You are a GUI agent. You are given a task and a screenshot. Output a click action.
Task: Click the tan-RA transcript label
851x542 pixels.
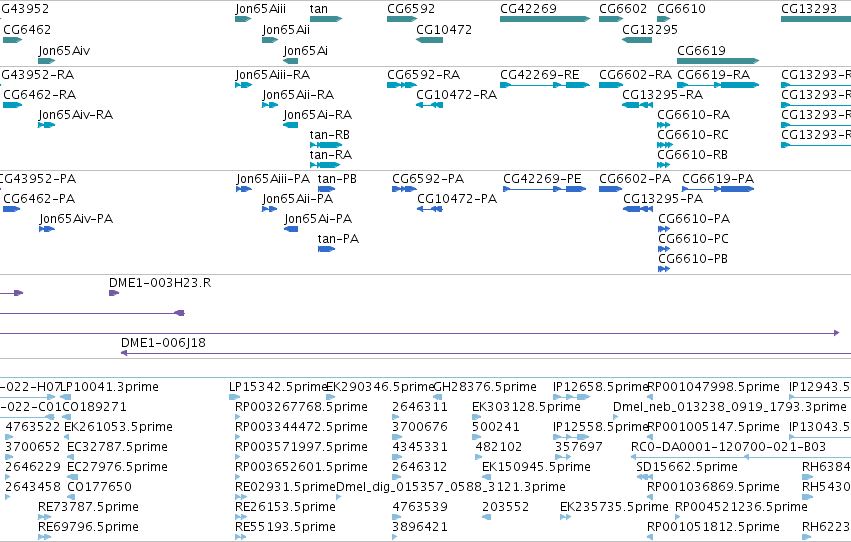[331, 155]
